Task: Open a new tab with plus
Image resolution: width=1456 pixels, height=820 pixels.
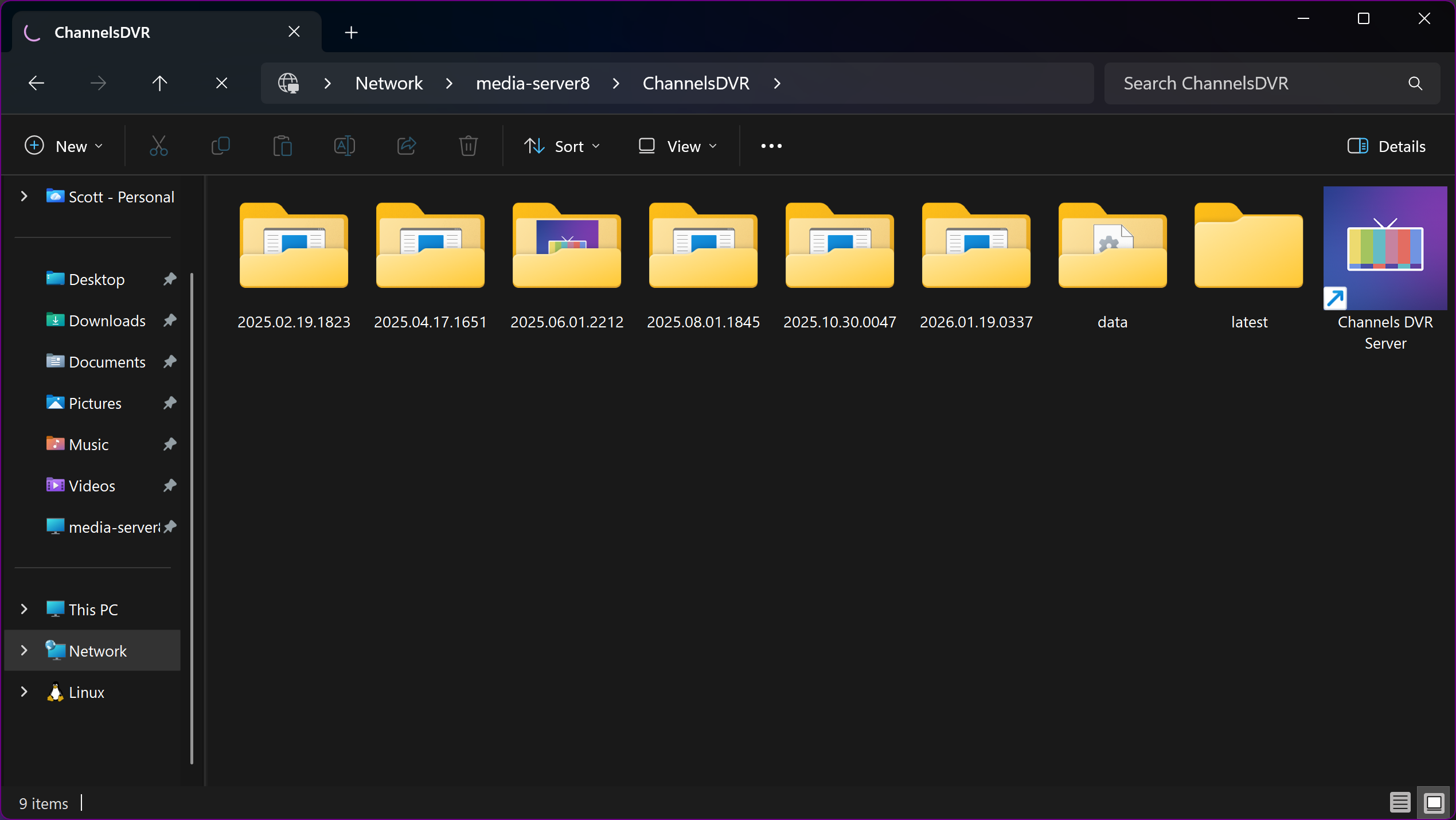Action: click(351, 33)
